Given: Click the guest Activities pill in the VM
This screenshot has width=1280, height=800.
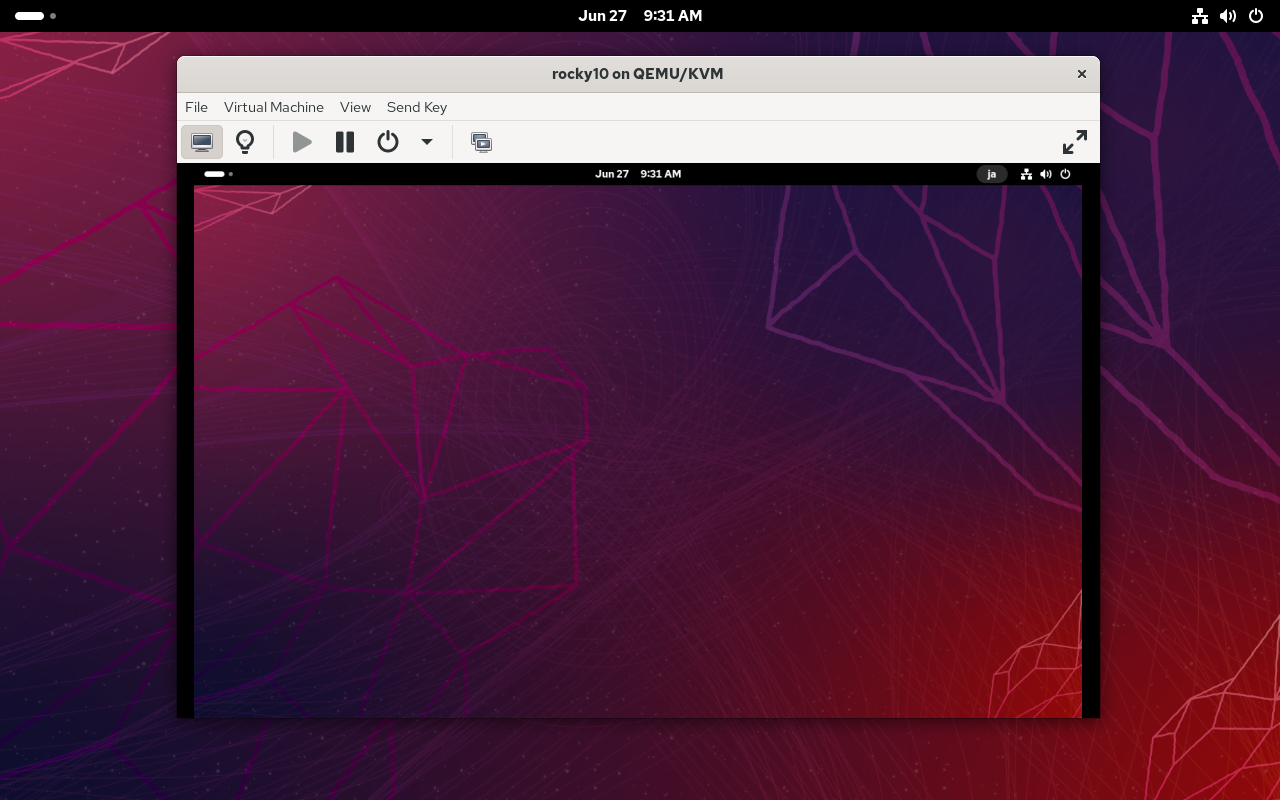Looking at the screenshot, I should point(214,174).
